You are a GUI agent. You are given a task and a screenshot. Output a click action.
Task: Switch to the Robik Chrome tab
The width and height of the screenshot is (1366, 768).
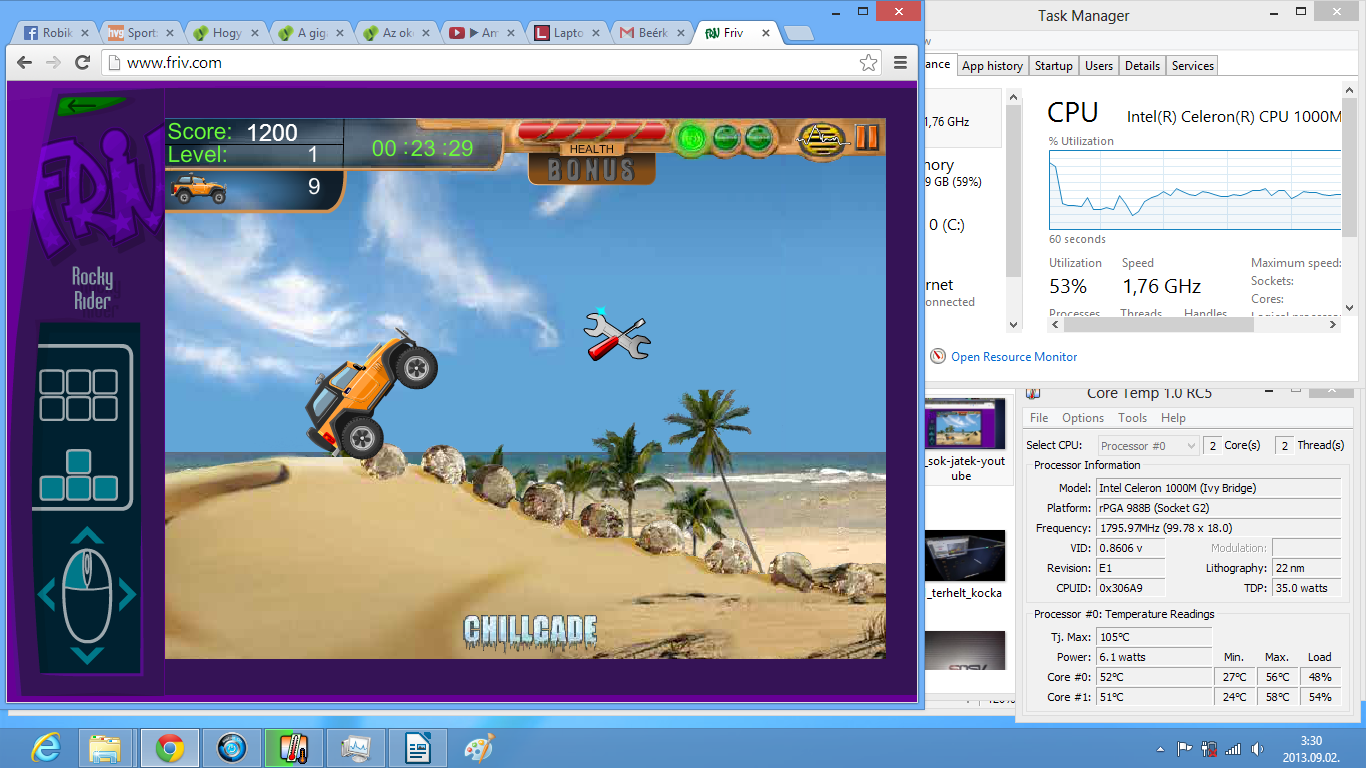(56, 33)
